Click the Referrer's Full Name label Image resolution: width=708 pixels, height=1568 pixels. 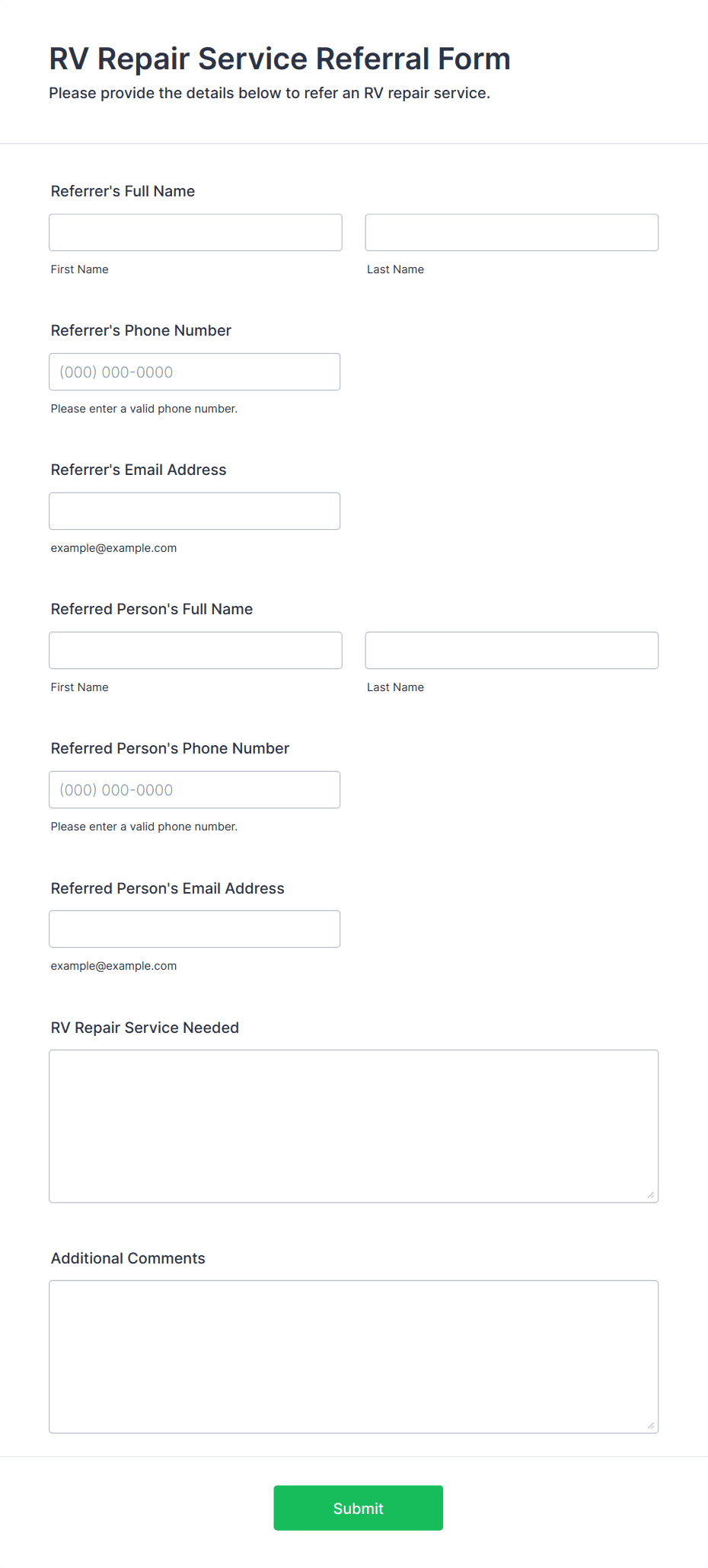[123, 191]
